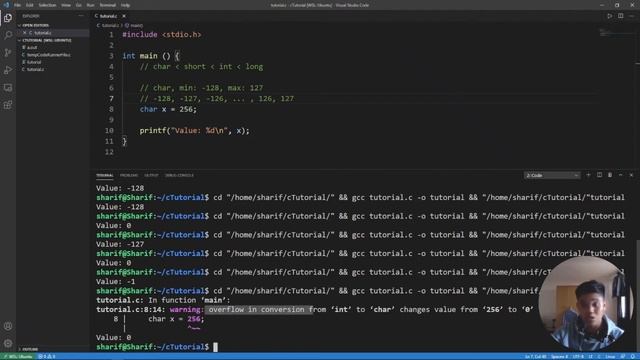Open the Terminal menu
Viewport: 640px width, 360px height.
(108, 5)
